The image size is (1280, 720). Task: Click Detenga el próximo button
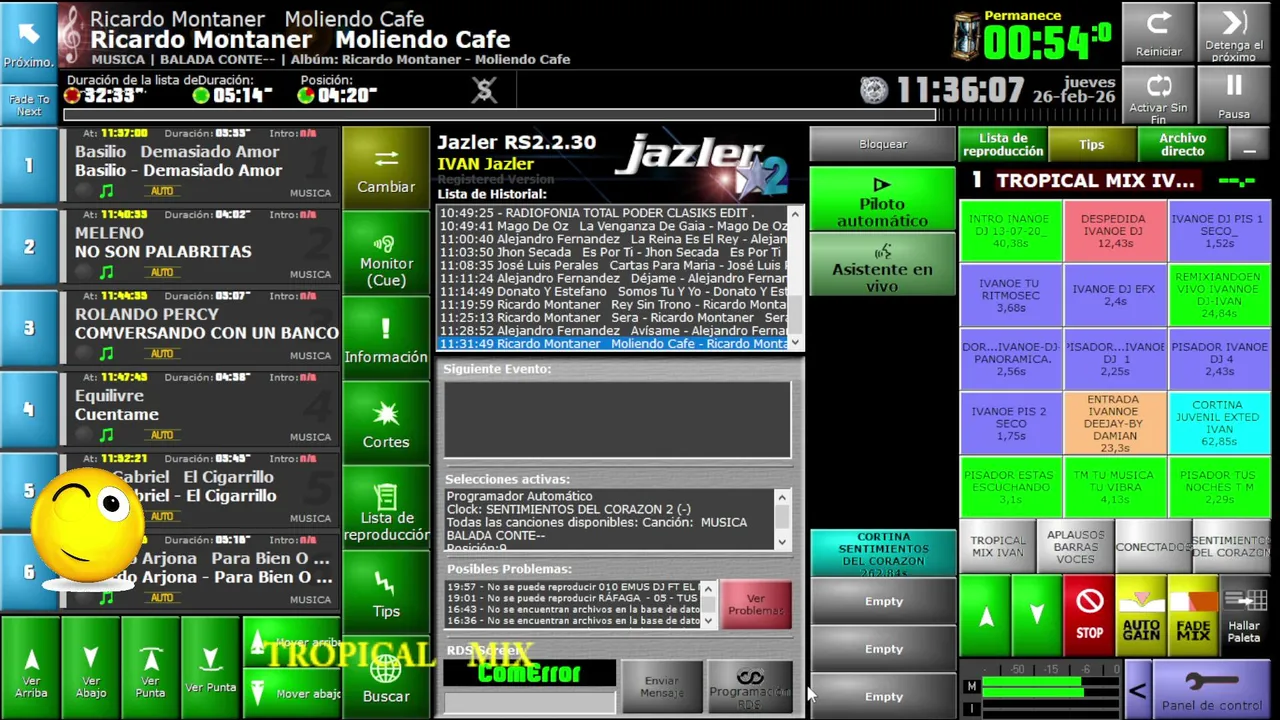pyautogui.click(x=1234, y=33)
